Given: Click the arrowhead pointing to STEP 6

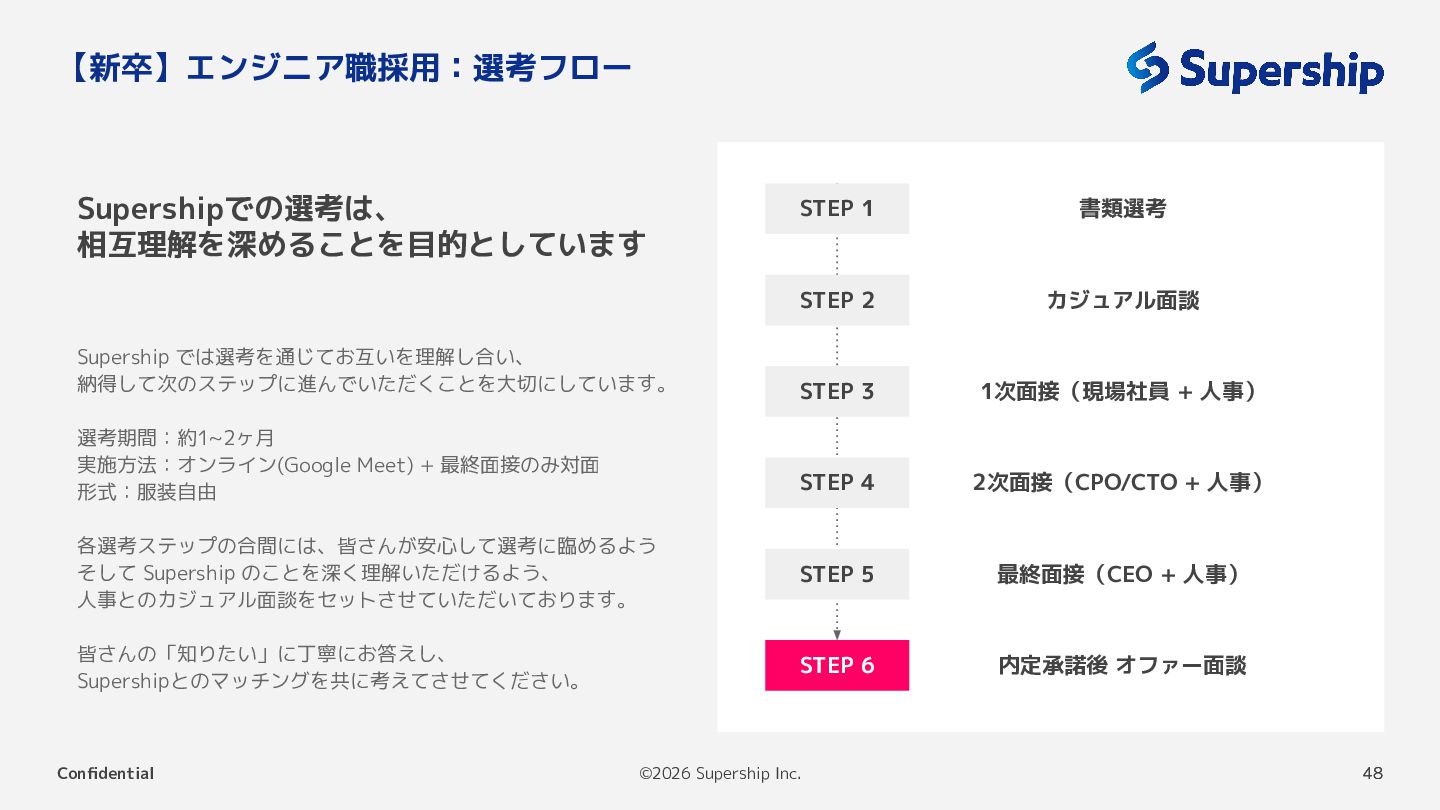Looking at the screenshot, I should pos(837,634).
